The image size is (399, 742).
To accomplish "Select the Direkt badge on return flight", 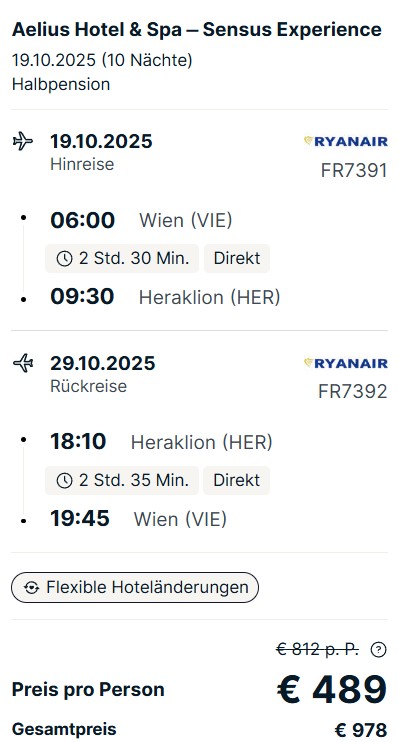I will click(x=236, y=480).
